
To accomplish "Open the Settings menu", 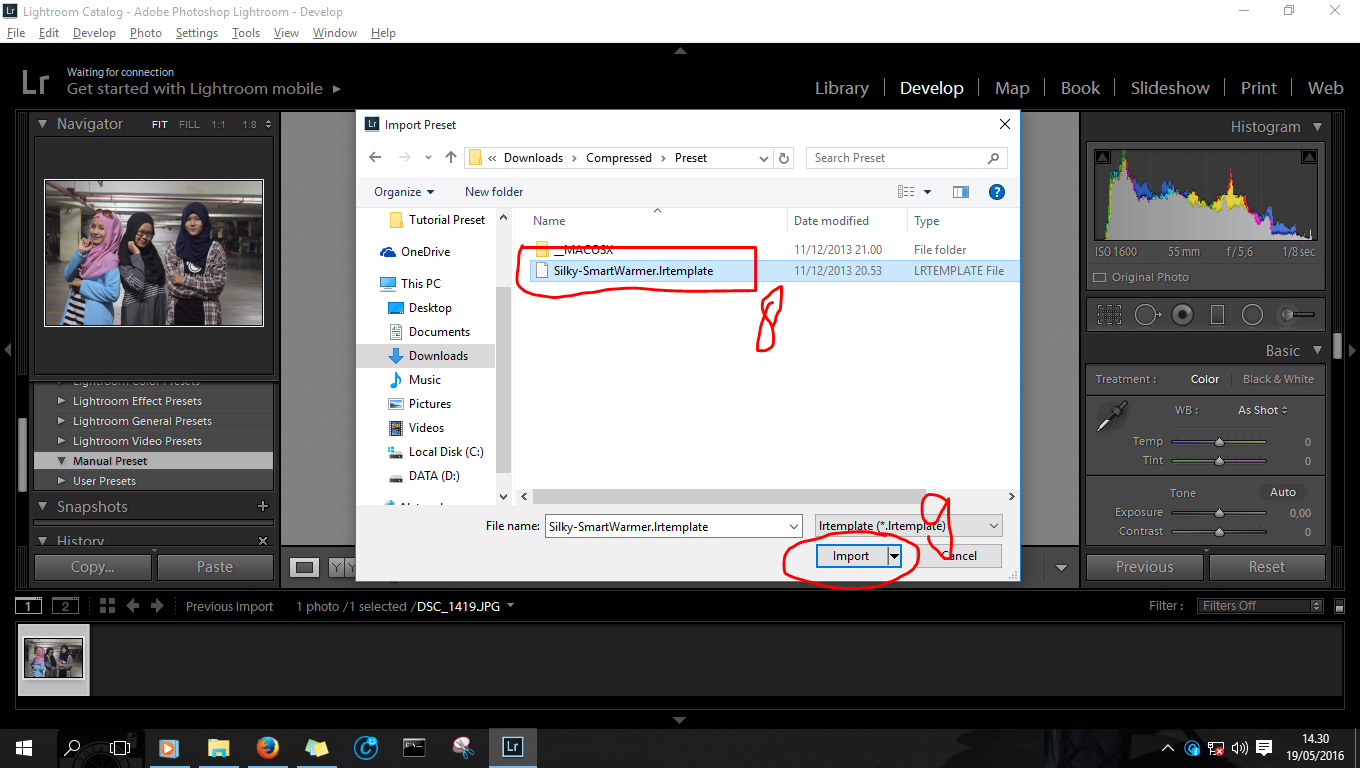I will click(196, 33).
